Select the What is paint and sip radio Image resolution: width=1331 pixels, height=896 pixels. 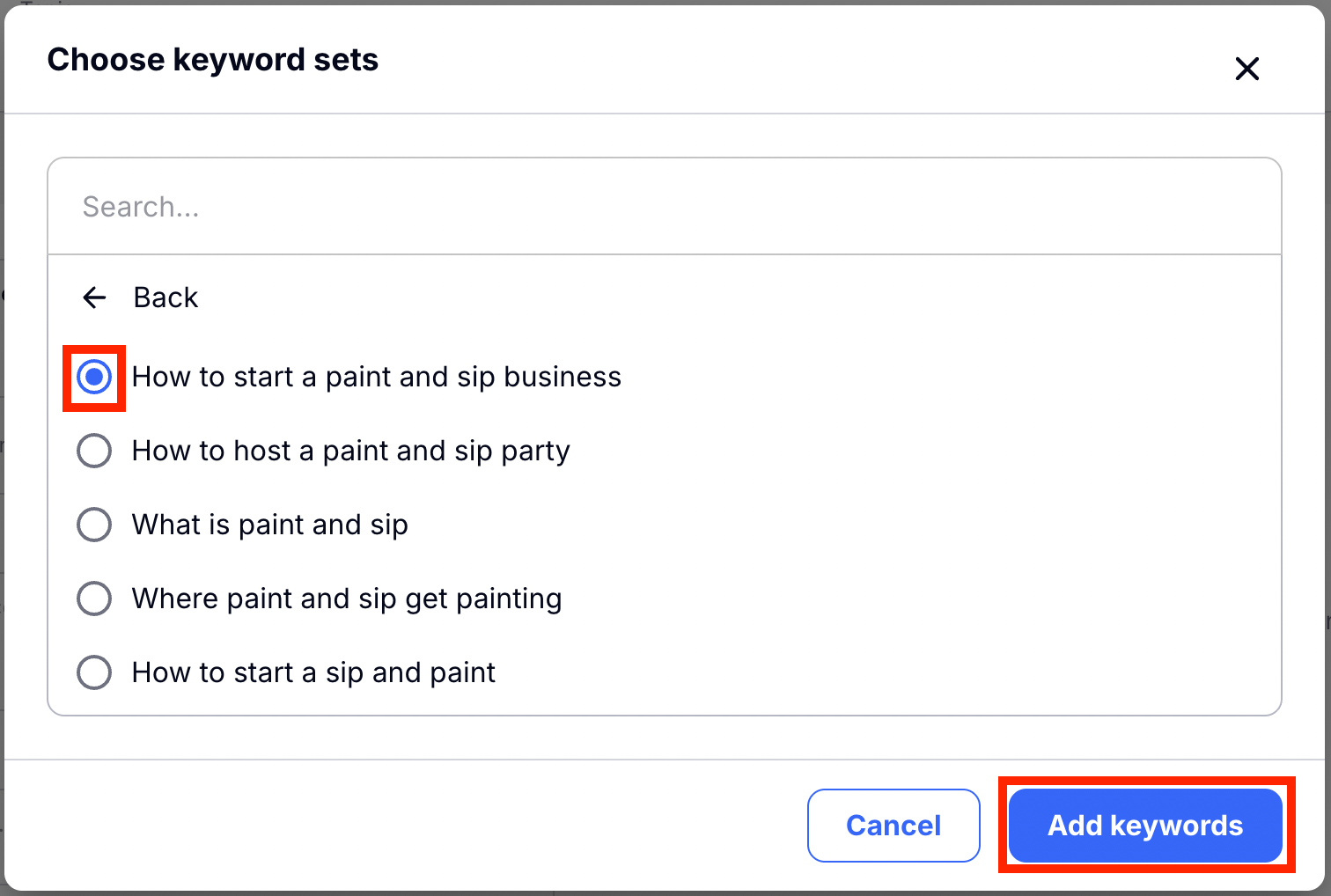[x=94, y=525]
